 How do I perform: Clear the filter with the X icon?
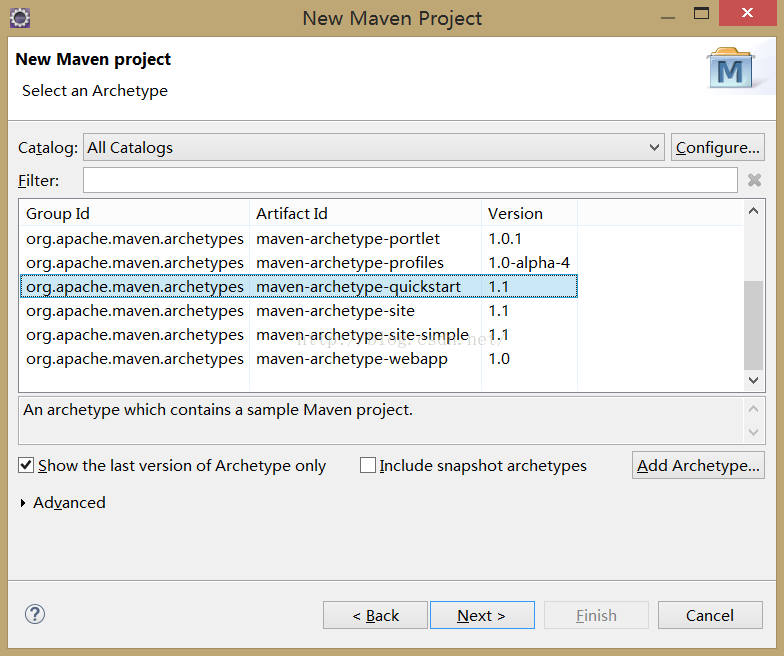754,180
